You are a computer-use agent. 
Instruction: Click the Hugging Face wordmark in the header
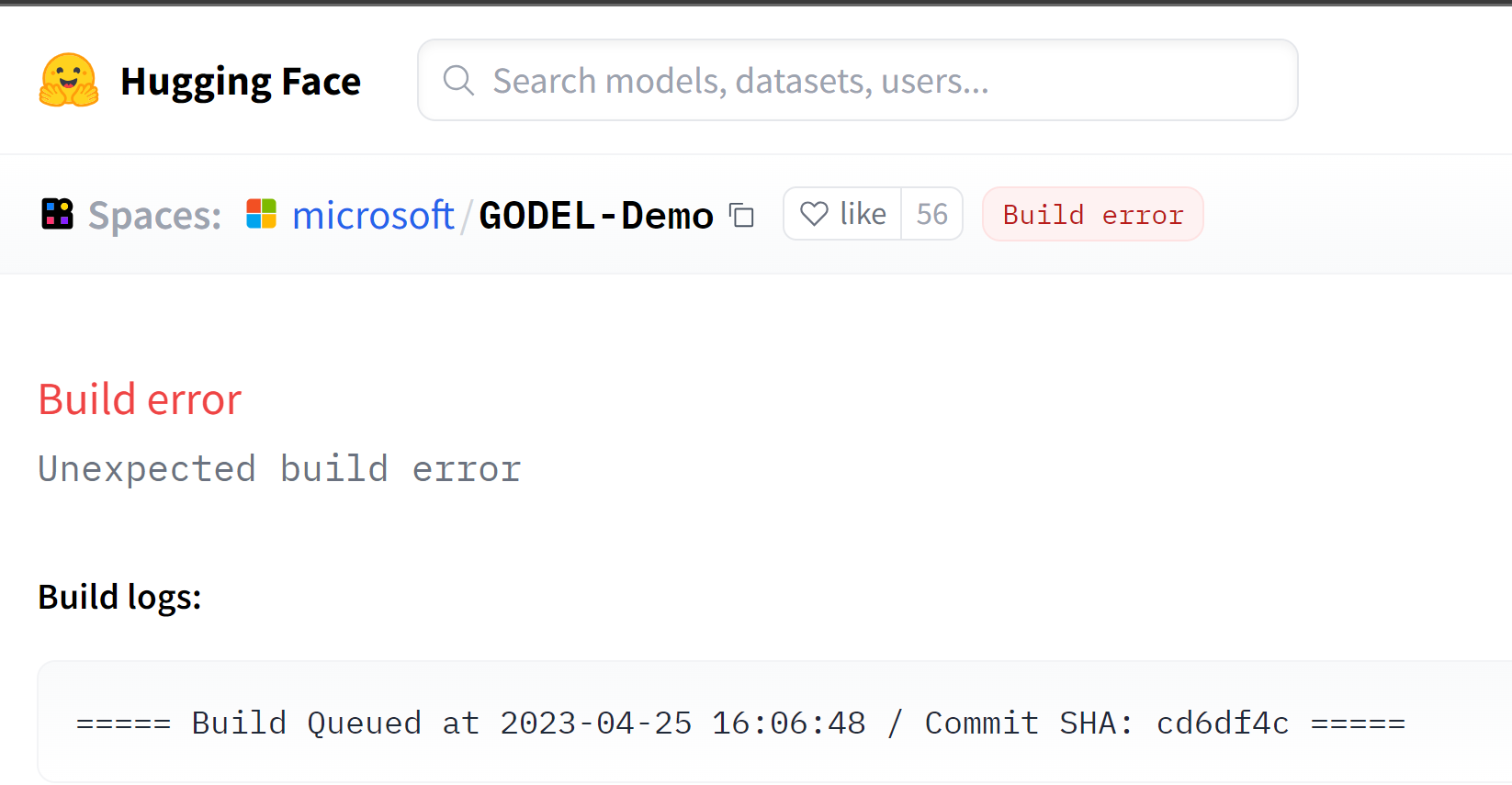pos(240,80)
